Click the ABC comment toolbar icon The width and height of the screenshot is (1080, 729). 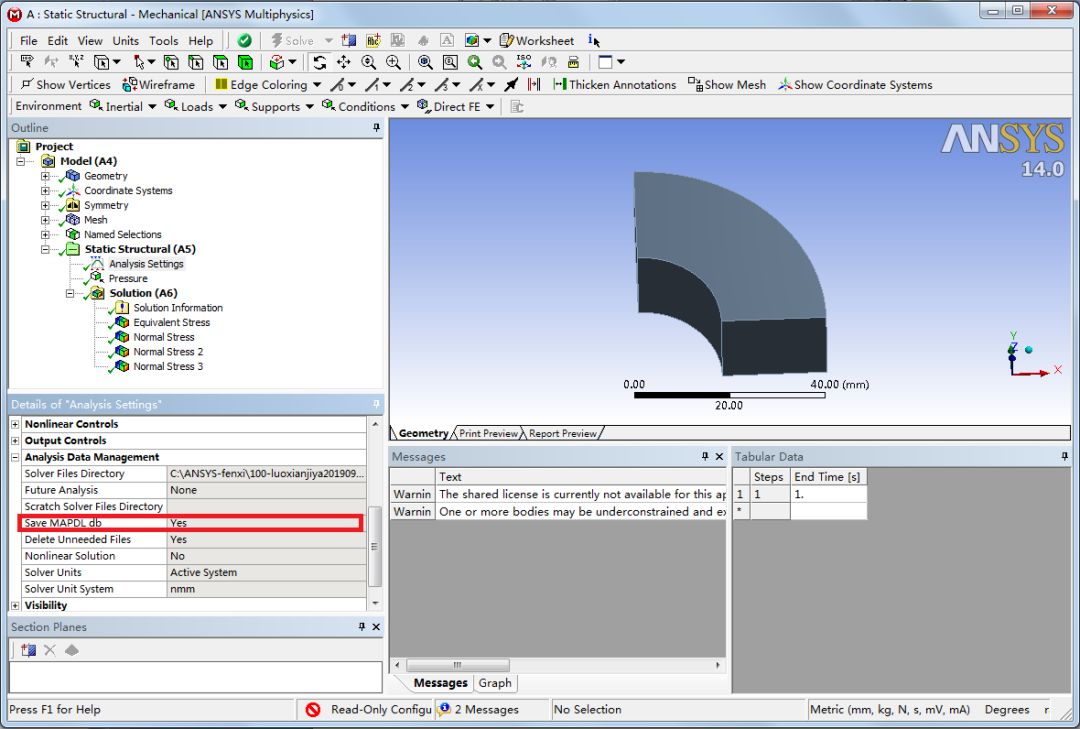pos(373,41)
